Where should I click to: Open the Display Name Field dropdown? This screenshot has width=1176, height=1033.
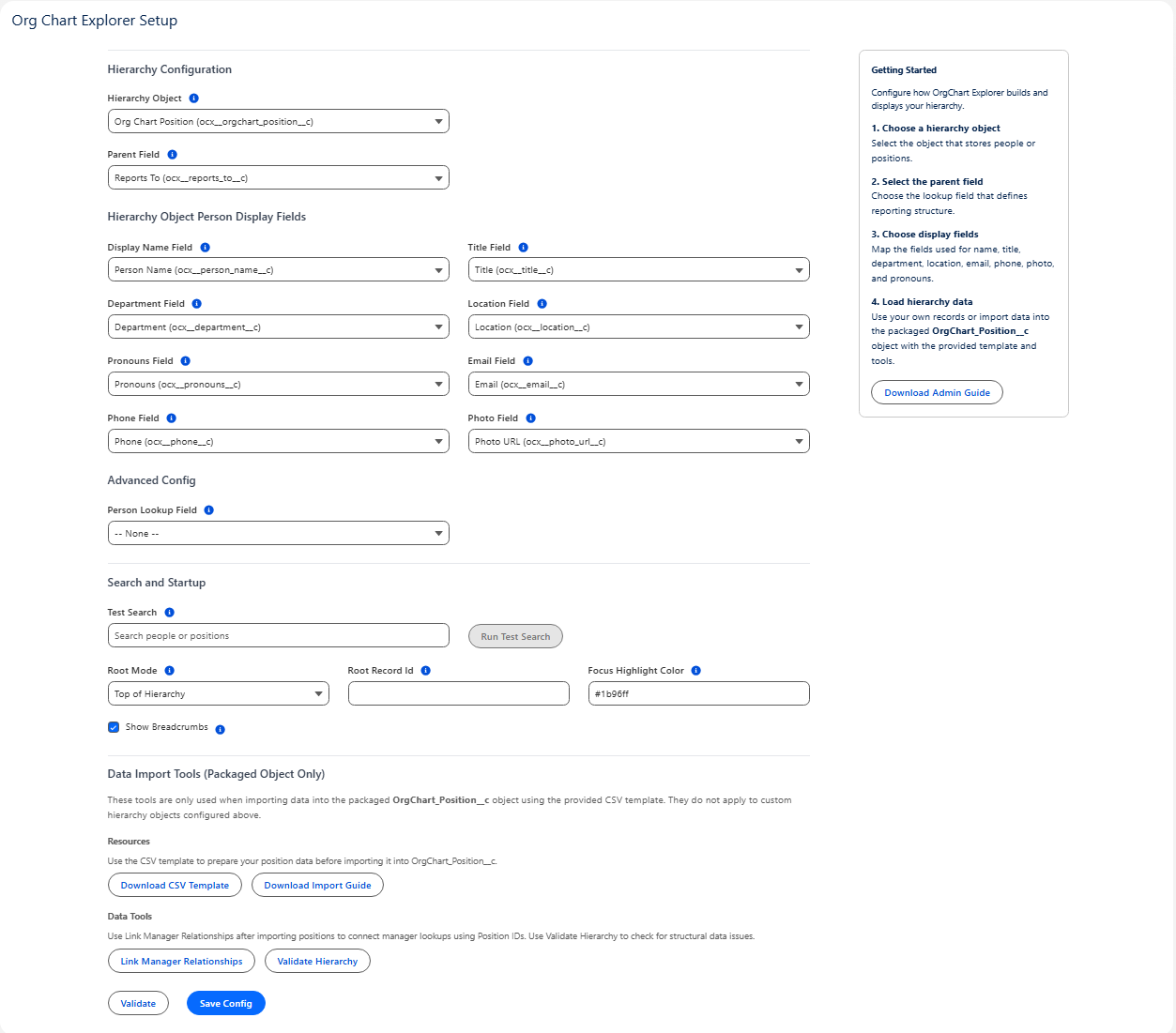point(279,270)
